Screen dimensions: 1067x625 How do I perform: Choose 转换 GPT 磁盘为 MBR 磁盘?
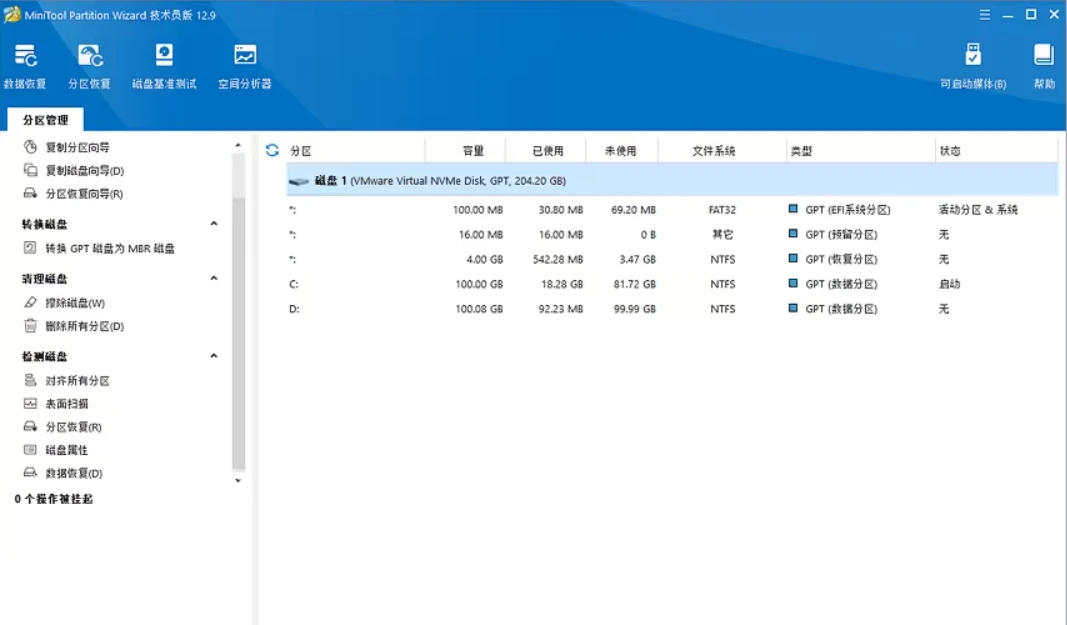(x=110, y=249)
